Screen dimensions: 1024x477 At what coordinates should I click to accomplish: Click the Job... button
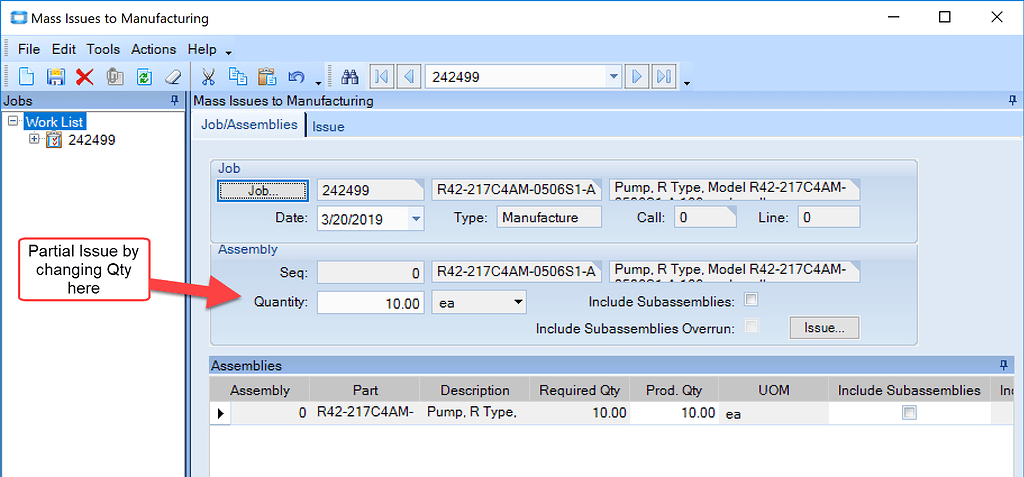263,190
